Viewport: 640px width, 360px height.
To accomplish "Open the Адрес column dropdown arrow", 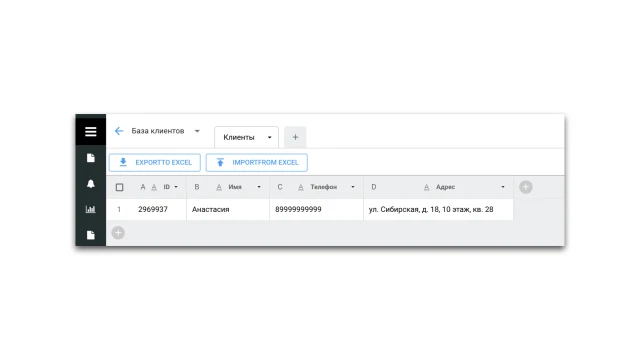I will click(503, 187).
